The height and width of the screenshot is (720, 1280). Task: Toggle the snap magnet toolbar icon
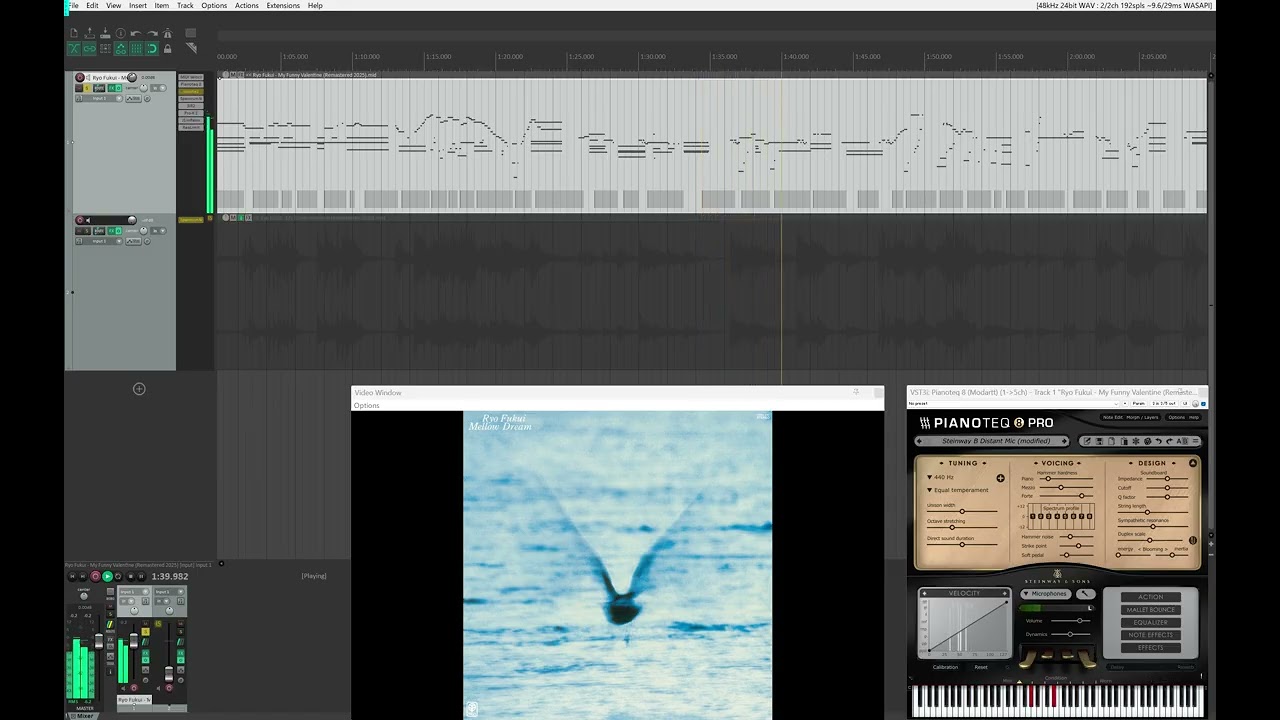[152, 48]
